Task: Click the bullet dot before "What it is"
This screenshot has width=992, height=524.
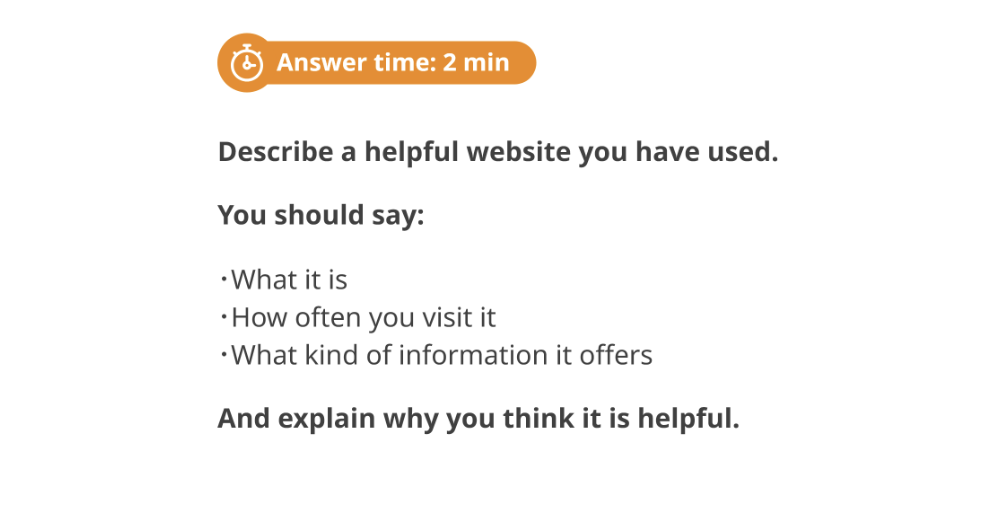Action: pos(224,280)
